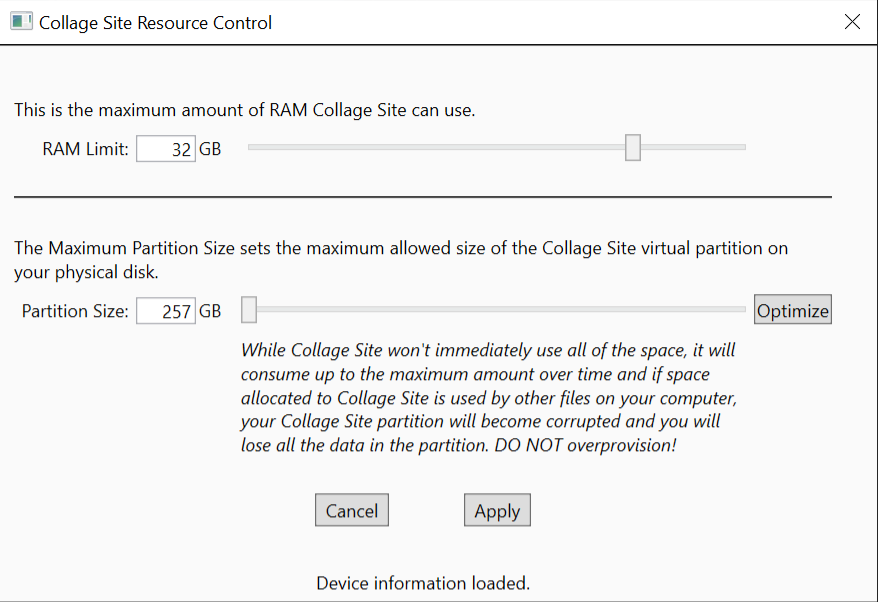Screen dimensions: 878x602
Task: Click the RAM Limit value field
Action: pyautogui.click(x=166, y=149)
